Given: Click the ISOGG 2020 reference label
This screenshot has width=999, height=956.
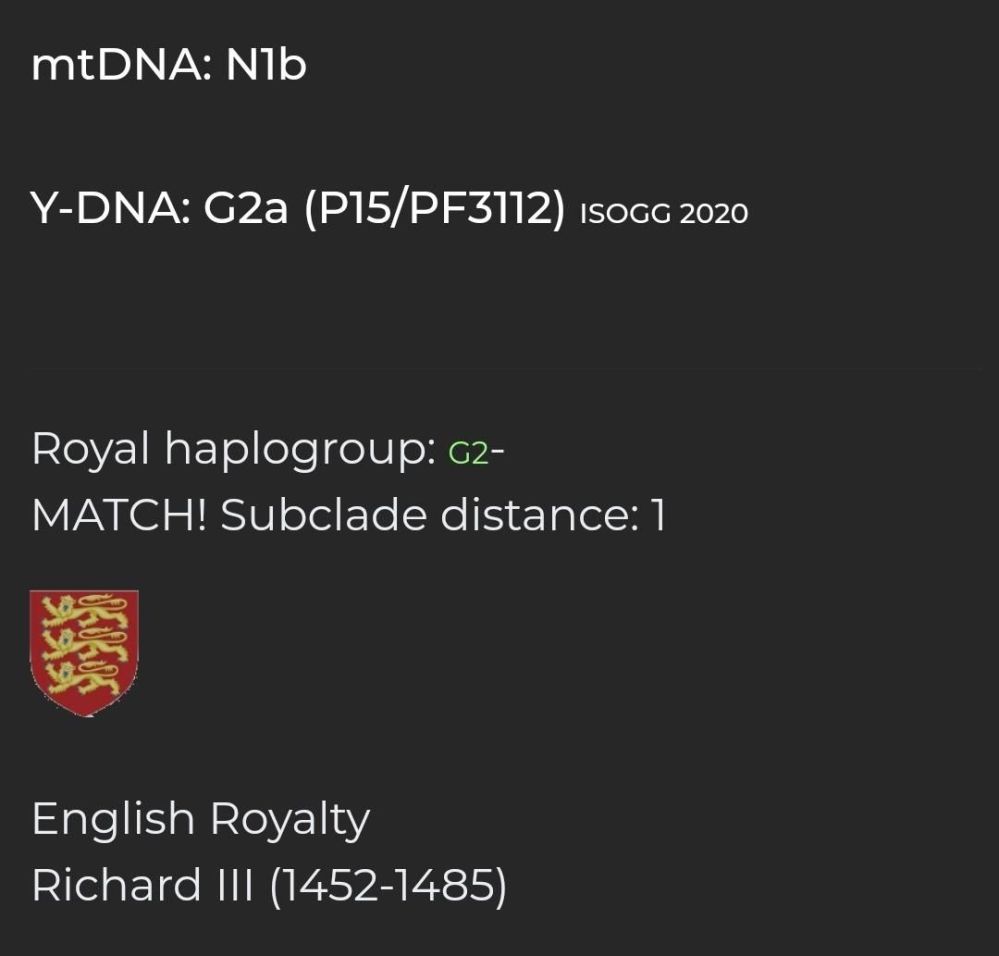Looking at the screenshot, I should (x=664, y=213).
